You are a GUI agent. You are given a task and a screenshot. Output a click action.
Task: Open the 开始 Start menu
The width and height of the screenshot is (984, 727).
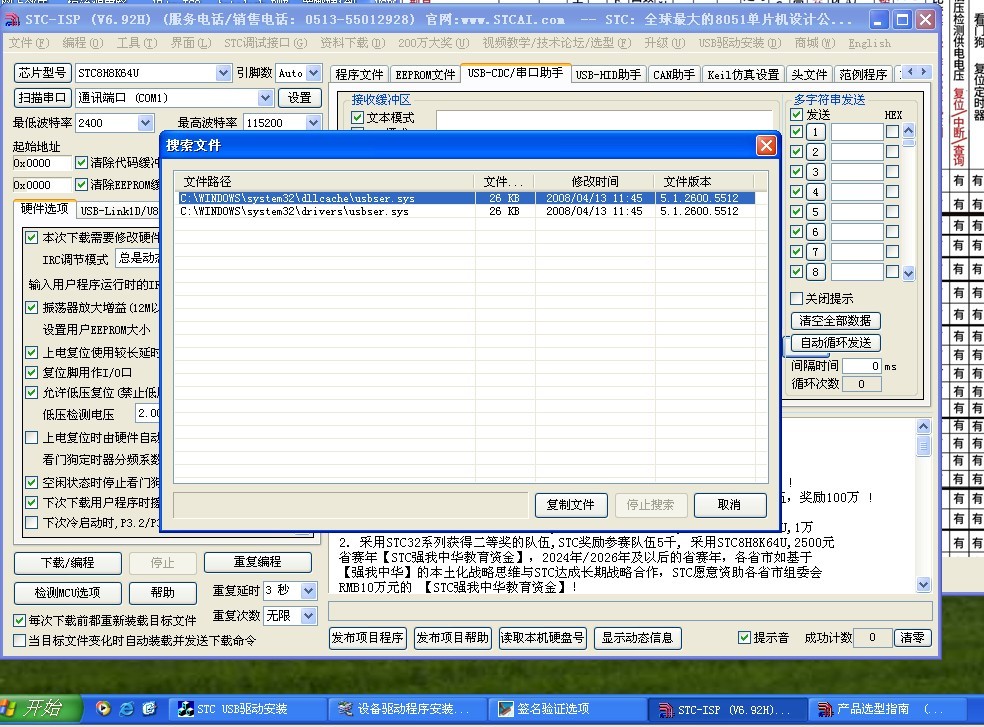(40, 709)
